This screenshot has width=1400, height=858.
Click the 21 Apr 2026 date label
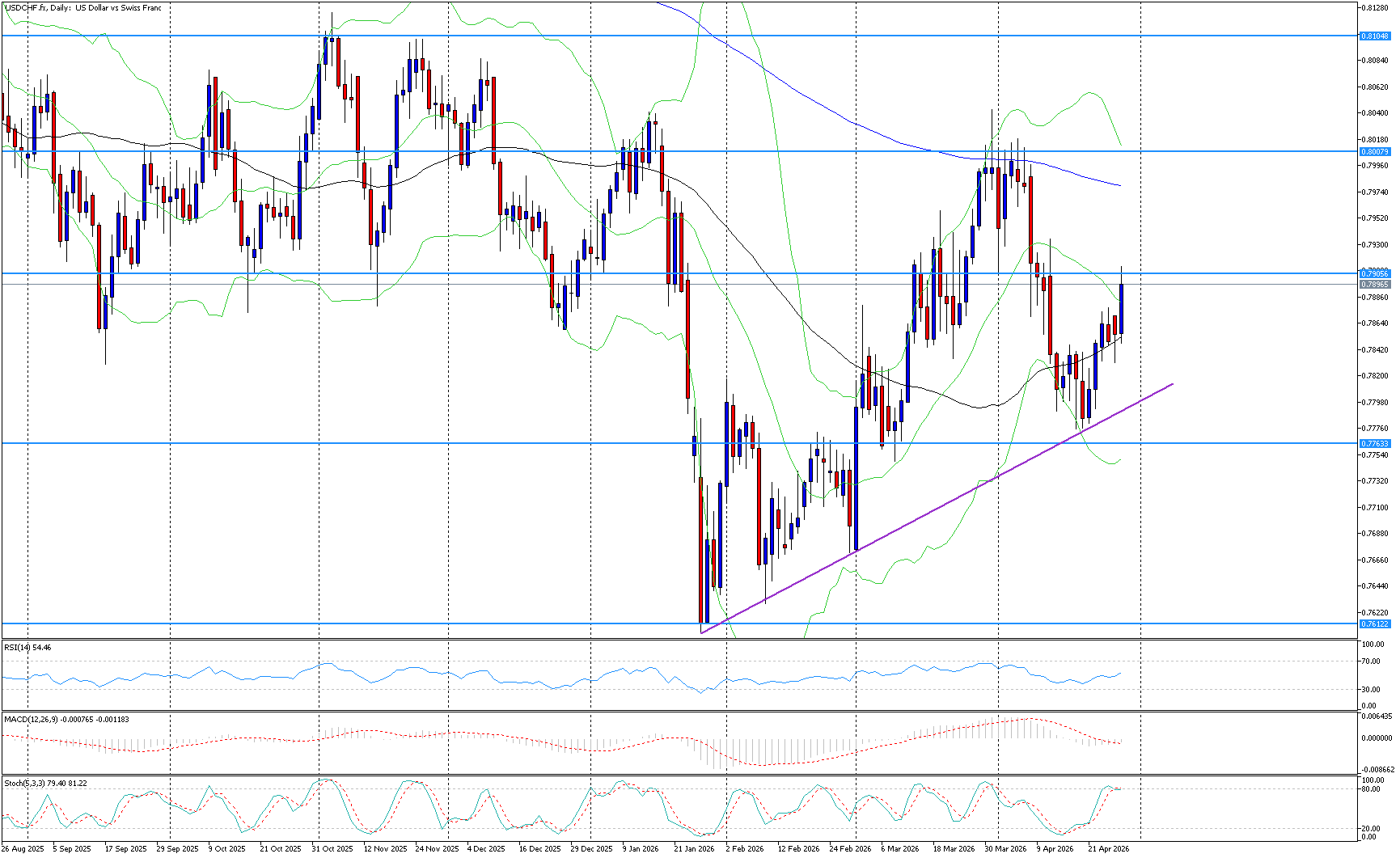coord(1108,849)
